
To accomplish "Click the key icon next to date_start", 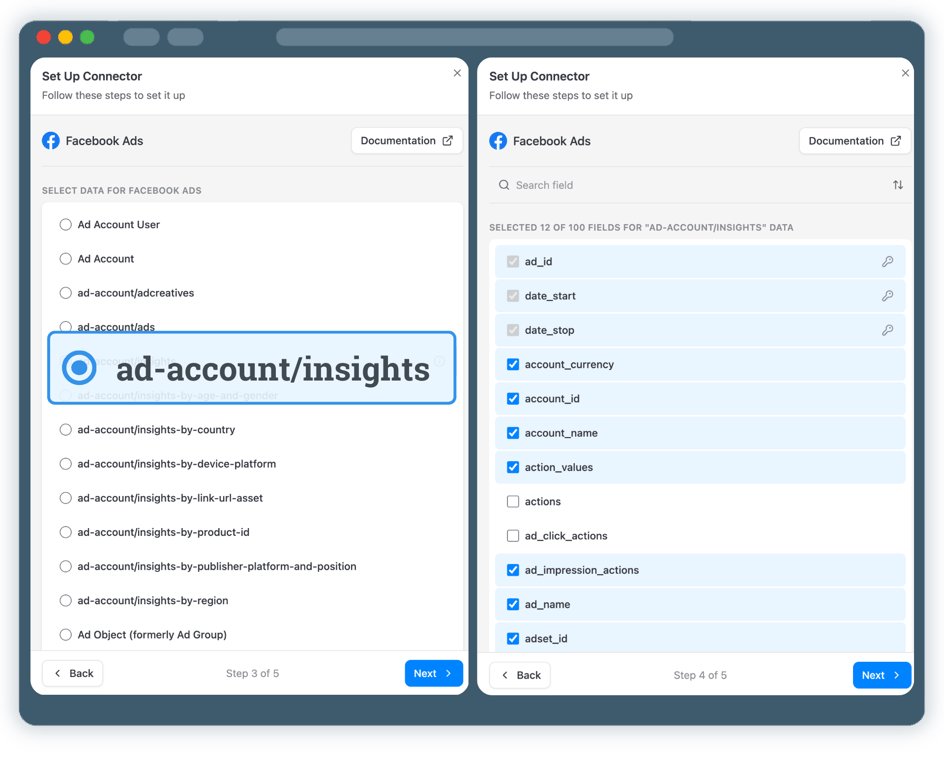I will click(887, 296).
